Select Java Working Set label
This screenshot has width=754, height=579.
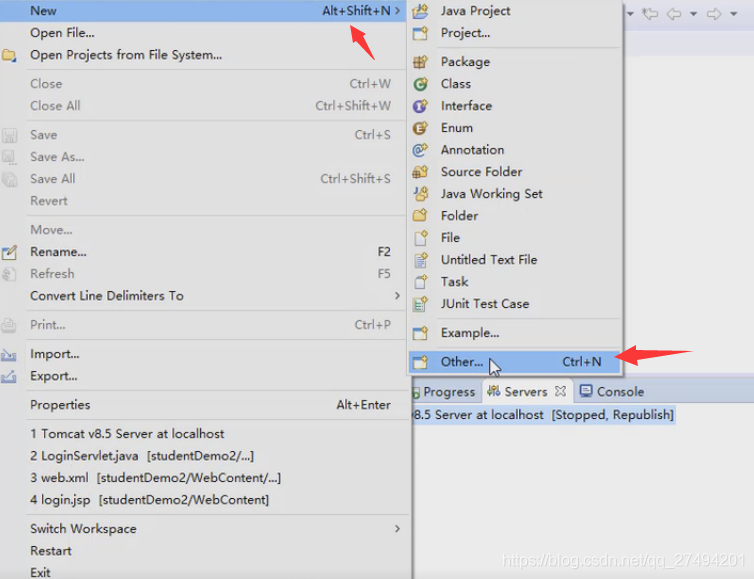click(491, 194)
